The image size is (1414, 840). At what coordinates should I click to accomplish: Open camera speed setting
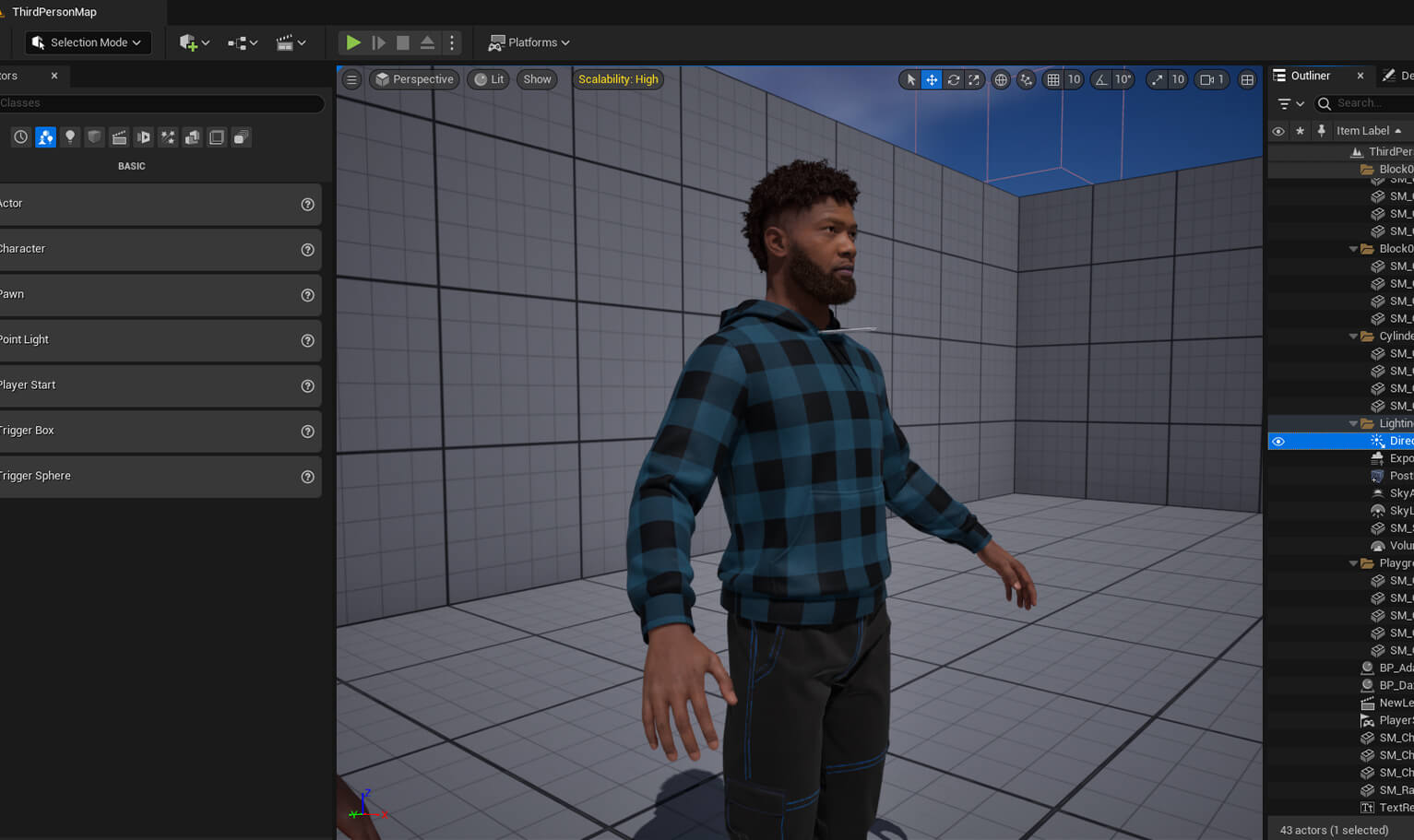[1212, 80]
